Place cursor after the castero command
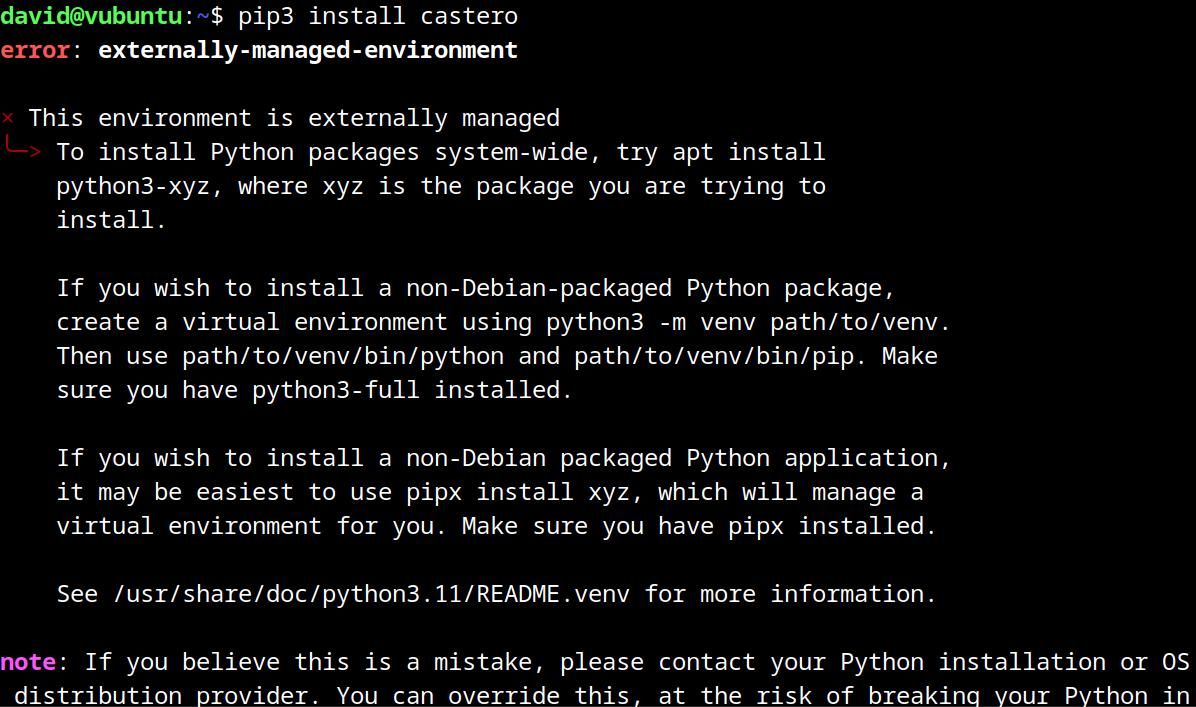Viewport: 1196px width, 707px height. click(519, 16)
